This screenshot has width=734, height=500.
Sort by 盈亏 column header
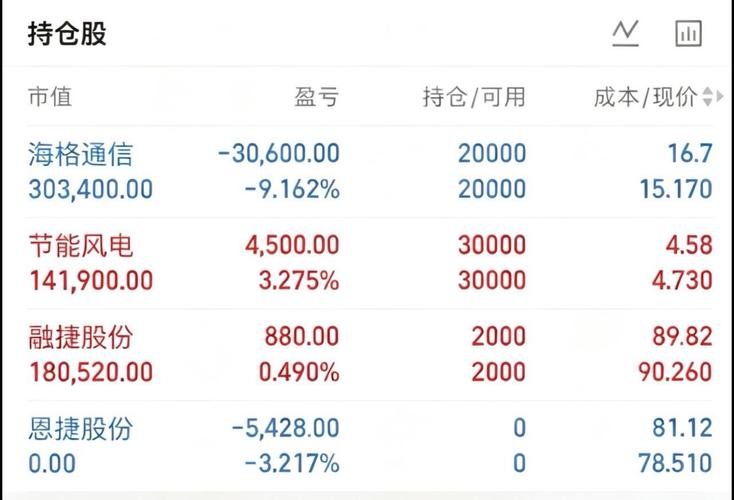click(316, 97)
